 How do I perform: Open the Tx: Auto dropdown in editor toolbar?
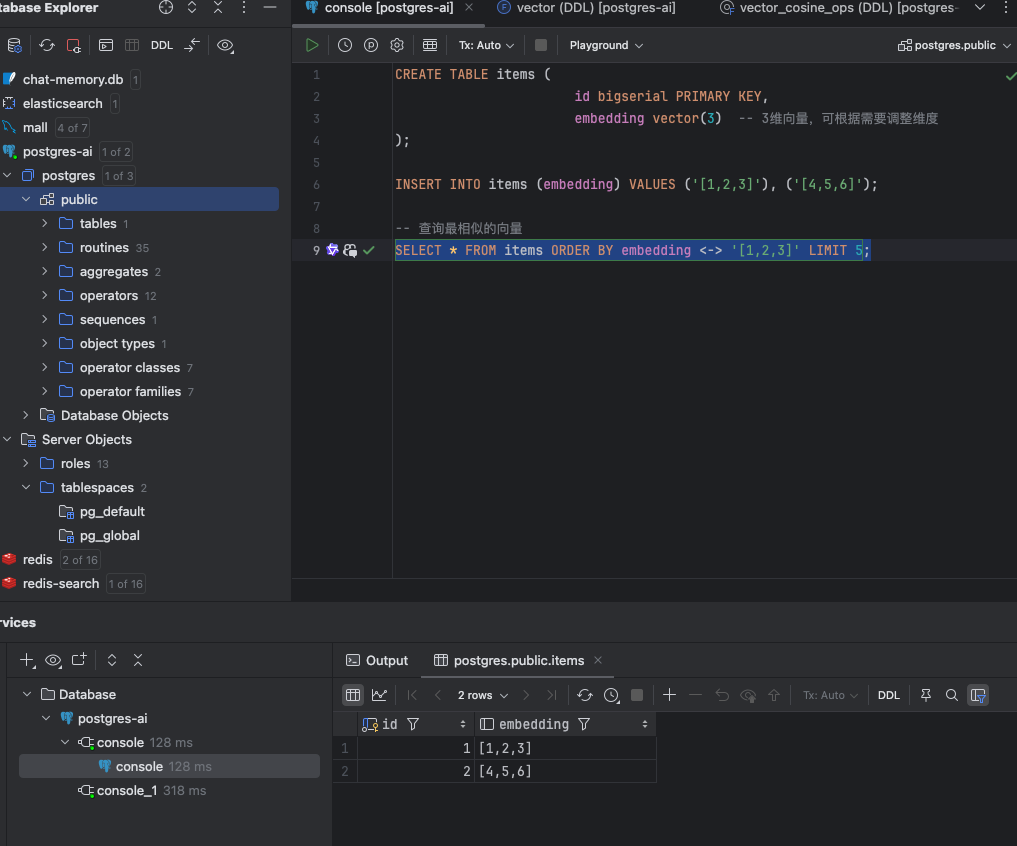coord(486,45)
